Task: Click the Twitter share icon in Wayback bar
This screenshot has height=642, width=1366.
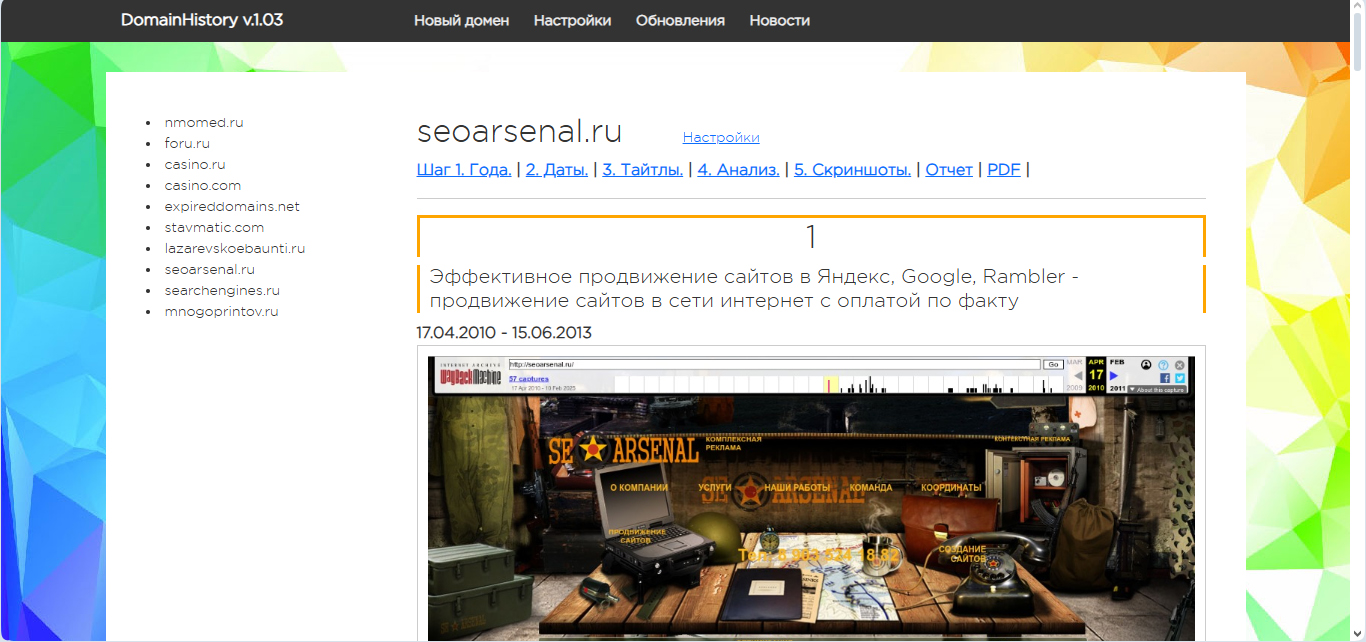Action: point(1180,379)
